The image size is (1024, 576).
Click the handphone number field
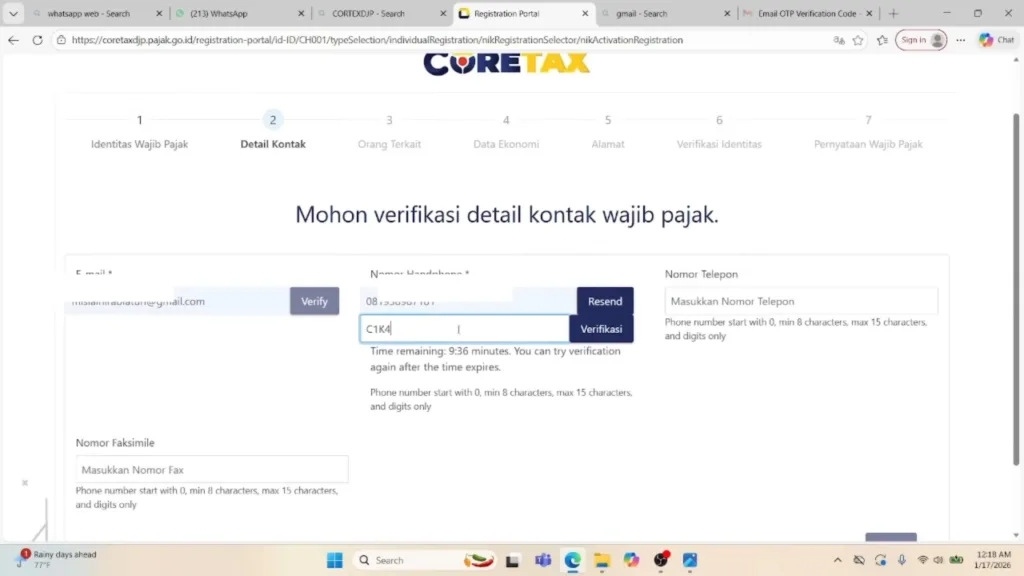pyautogui.click(x=468, y=301)
